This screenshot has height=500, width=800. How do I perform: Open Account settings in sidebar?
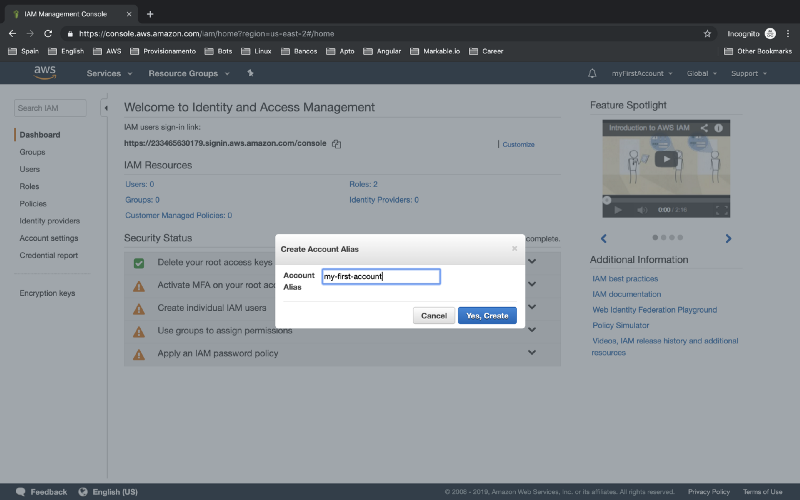pos(49,238)
